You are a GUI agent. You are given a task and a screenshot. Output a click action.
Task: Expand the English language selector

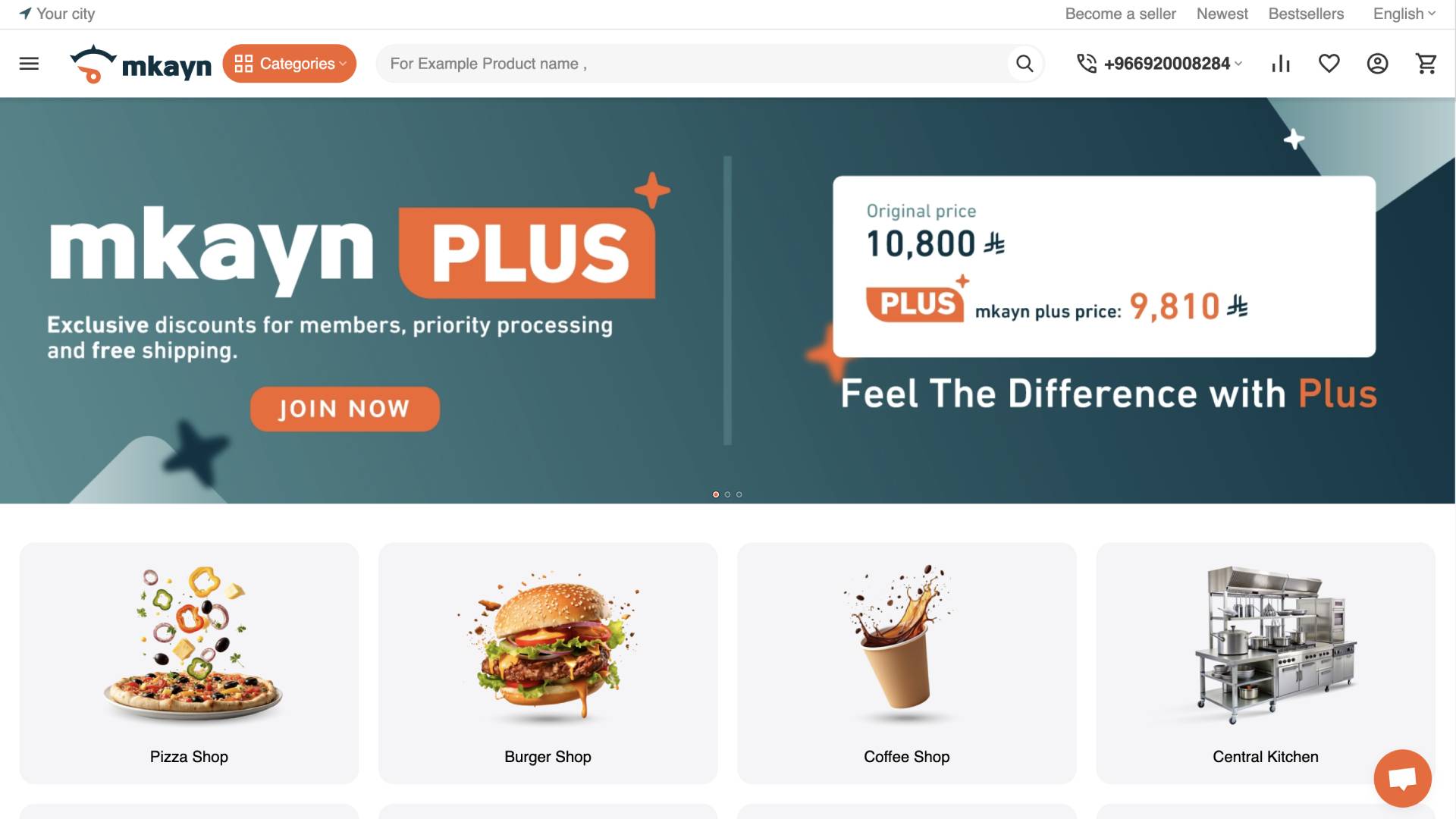tap(1404, 14)
